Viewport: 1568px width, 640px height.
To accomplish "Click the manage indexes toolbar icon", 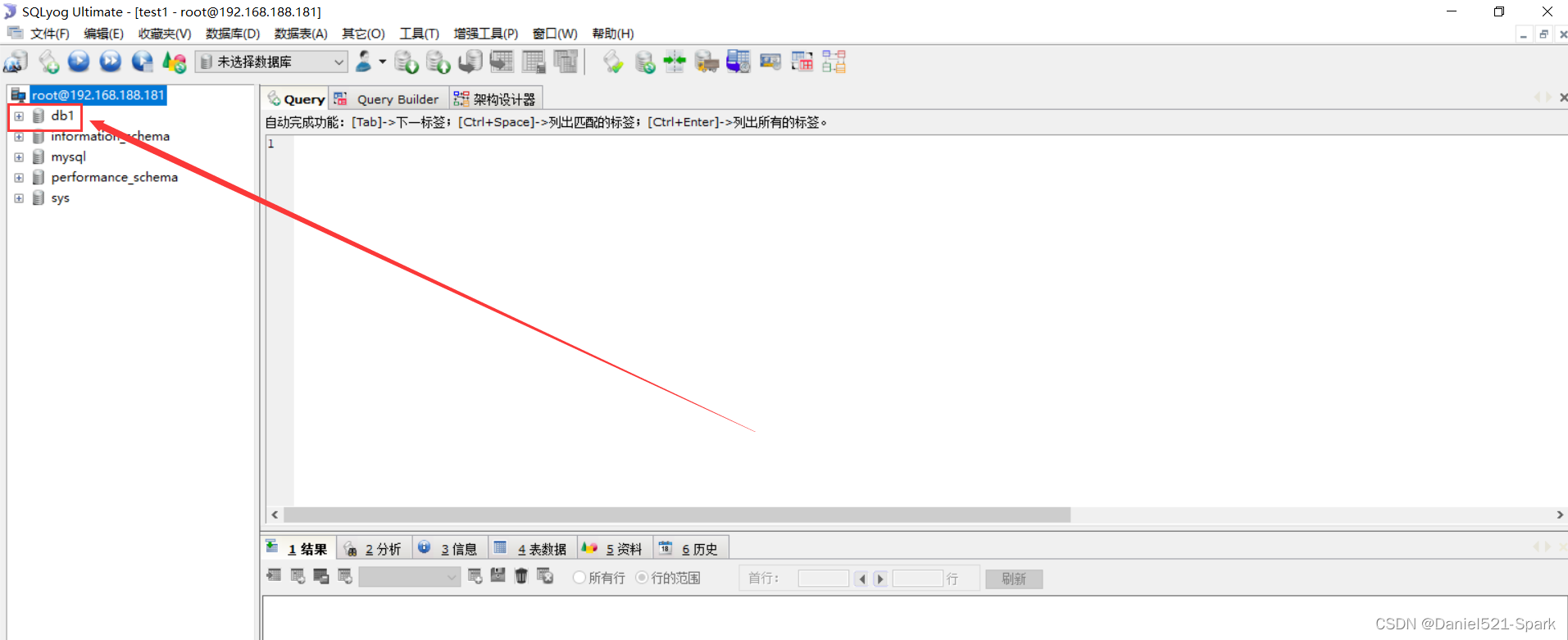I will click(566, 61).
